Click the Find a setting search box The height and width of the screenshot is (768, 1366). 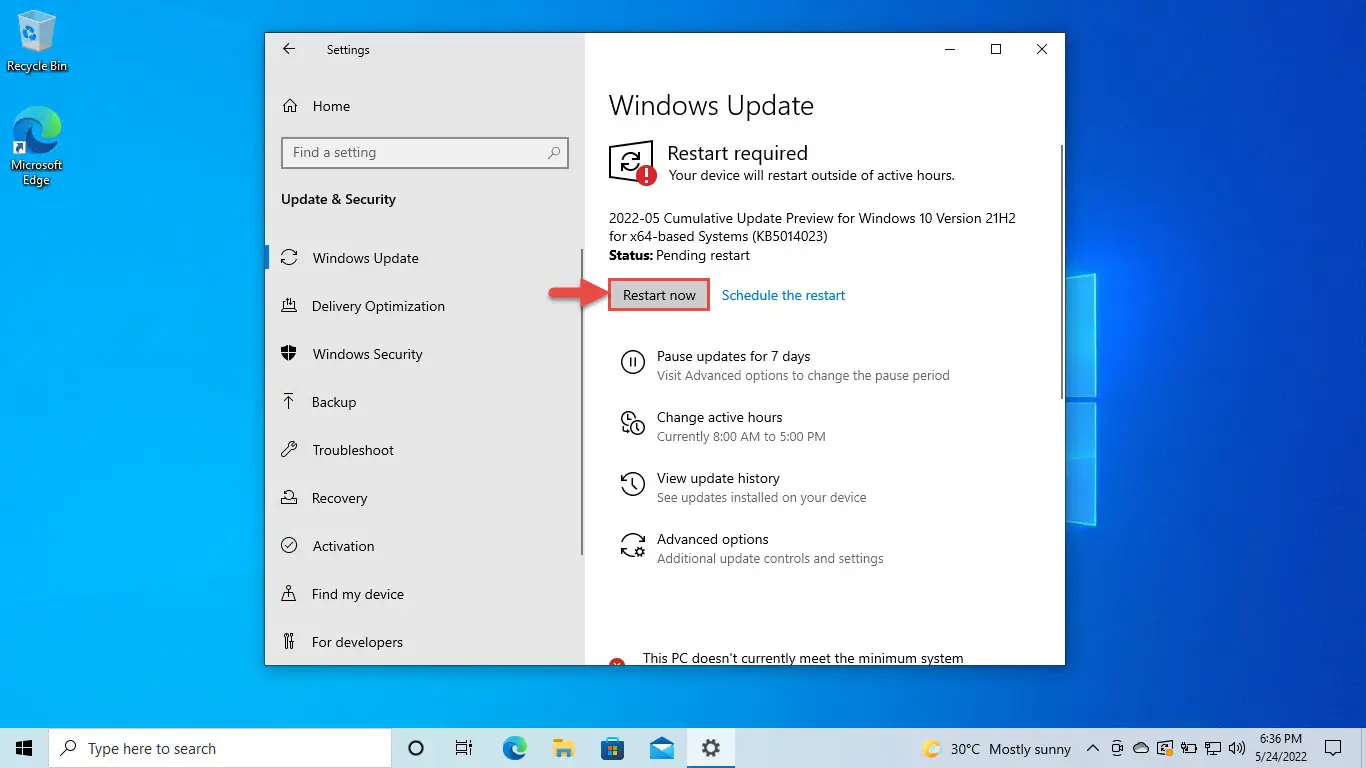coord(425,153)
